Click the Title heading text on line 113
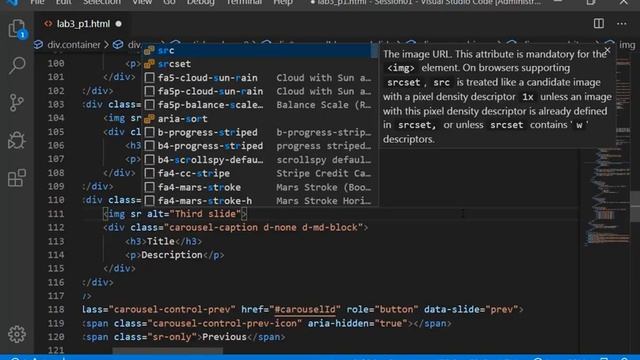Screen dimensions: 640x360 160,241
